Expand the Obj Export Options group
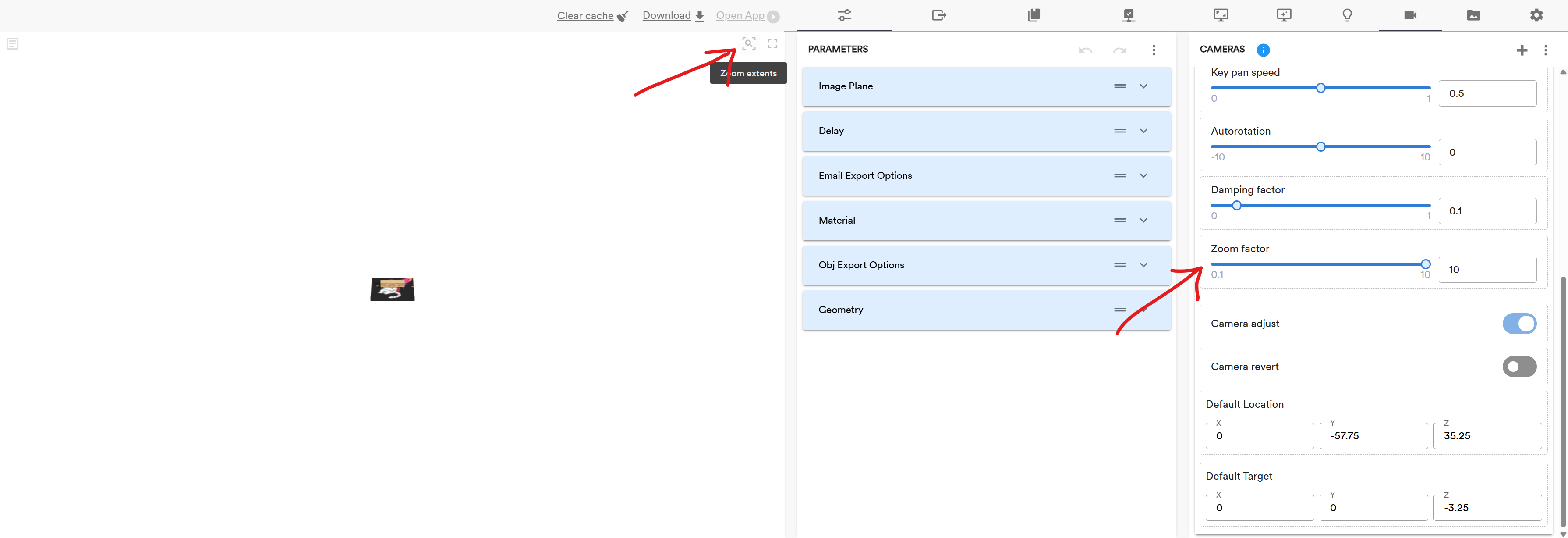The image size is (1568, 538). point(1143,265)
